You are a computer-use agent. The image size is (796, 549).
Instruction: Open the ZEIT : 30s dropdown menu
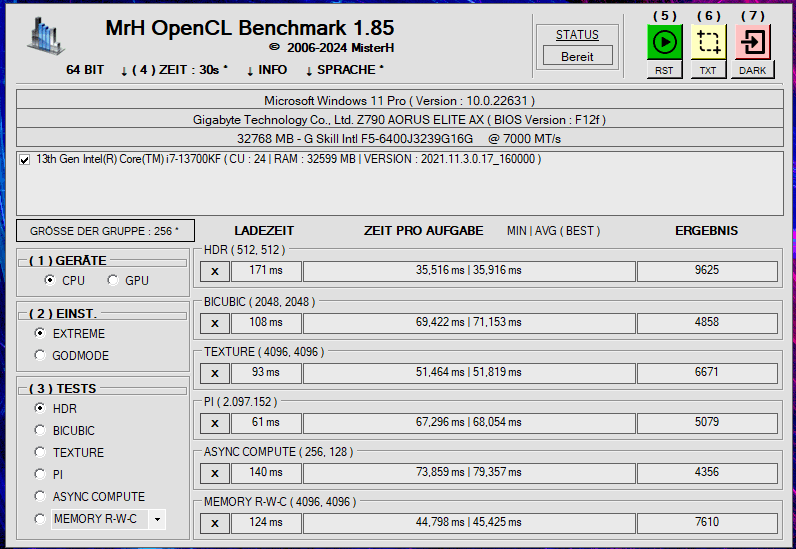tap(174, 70)
